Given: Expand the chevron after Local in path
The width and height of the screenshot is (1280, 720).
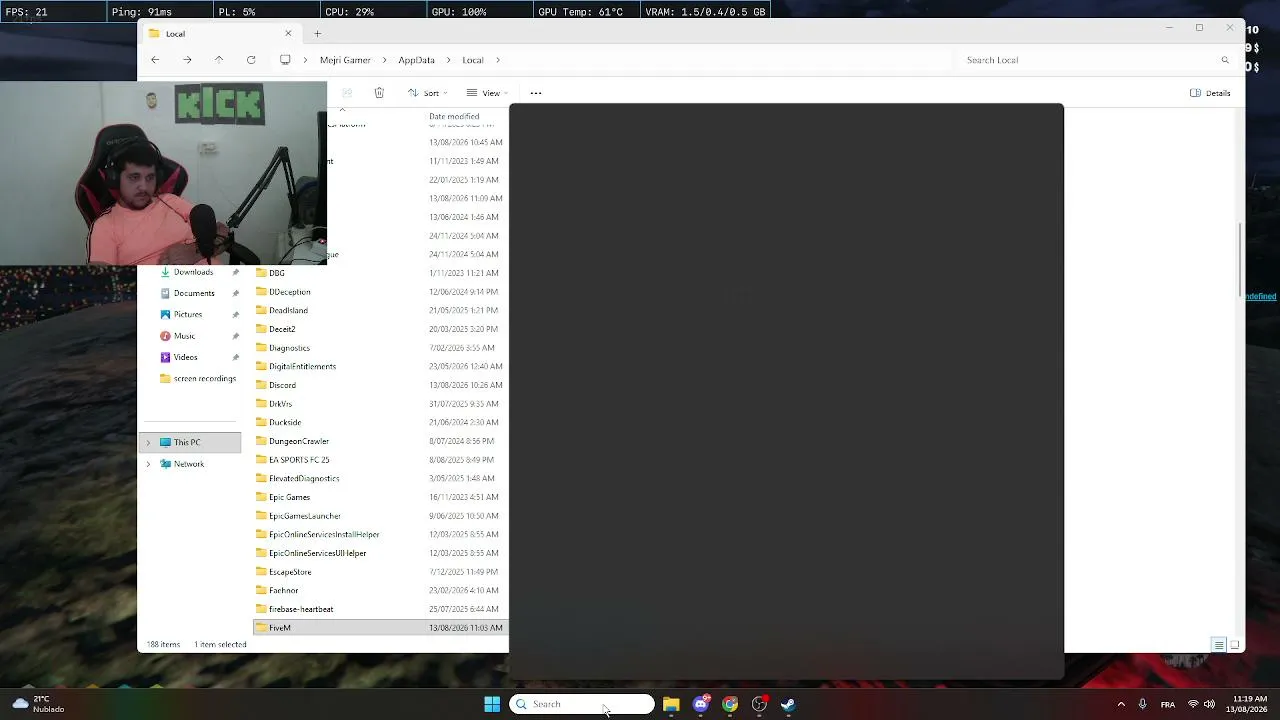Looking at the screenshot, I should [497, 60].
